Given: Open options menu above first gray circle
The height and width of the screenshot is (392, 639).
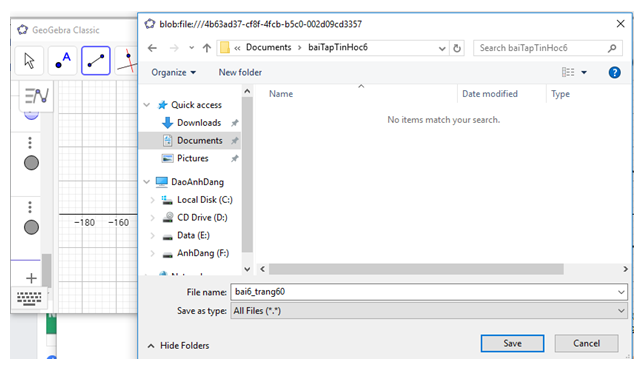Looking at the screenshot, I should (30, 143).
